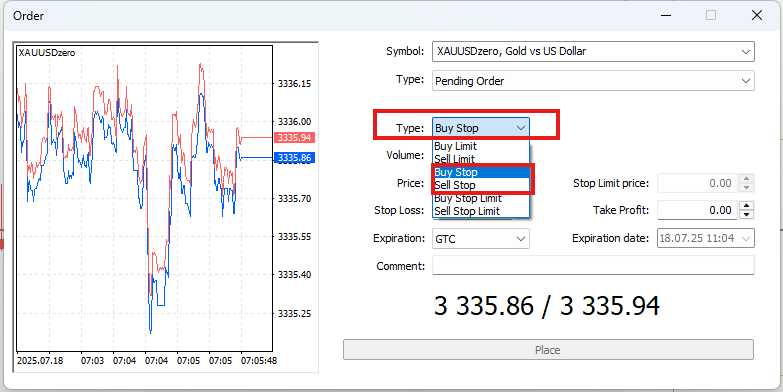Expand the Symbol XAUUSDzero dropdown
The image size is (783, 392).
593,51
